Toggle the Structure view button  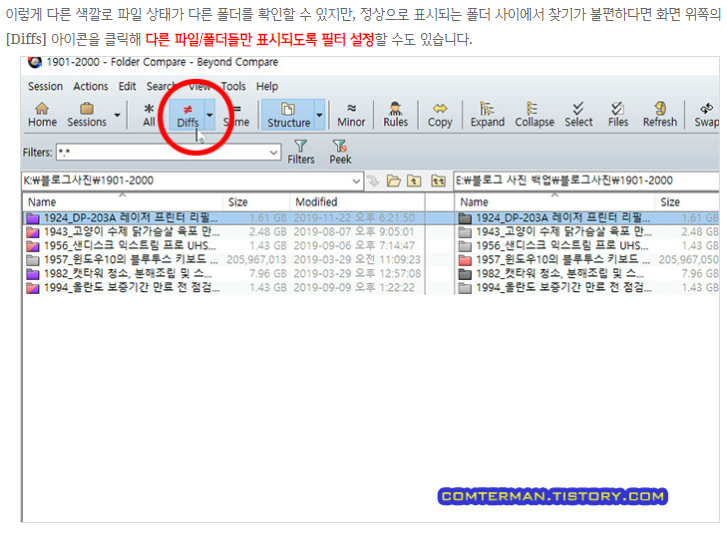tap(288, 114)
